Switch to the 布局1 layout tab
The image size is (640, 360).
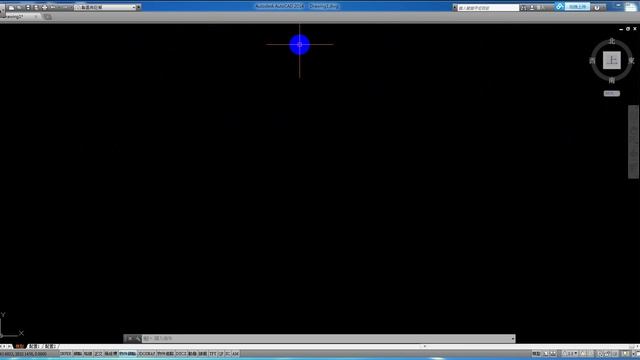(x=34, y=346)
